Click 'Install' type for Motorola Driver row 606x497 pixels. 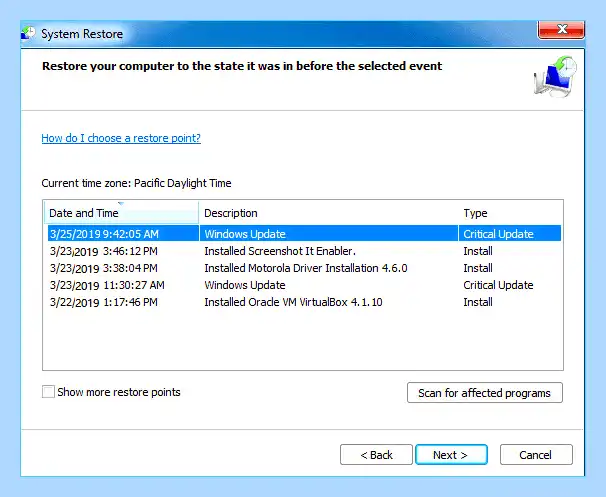pos(478,268)
